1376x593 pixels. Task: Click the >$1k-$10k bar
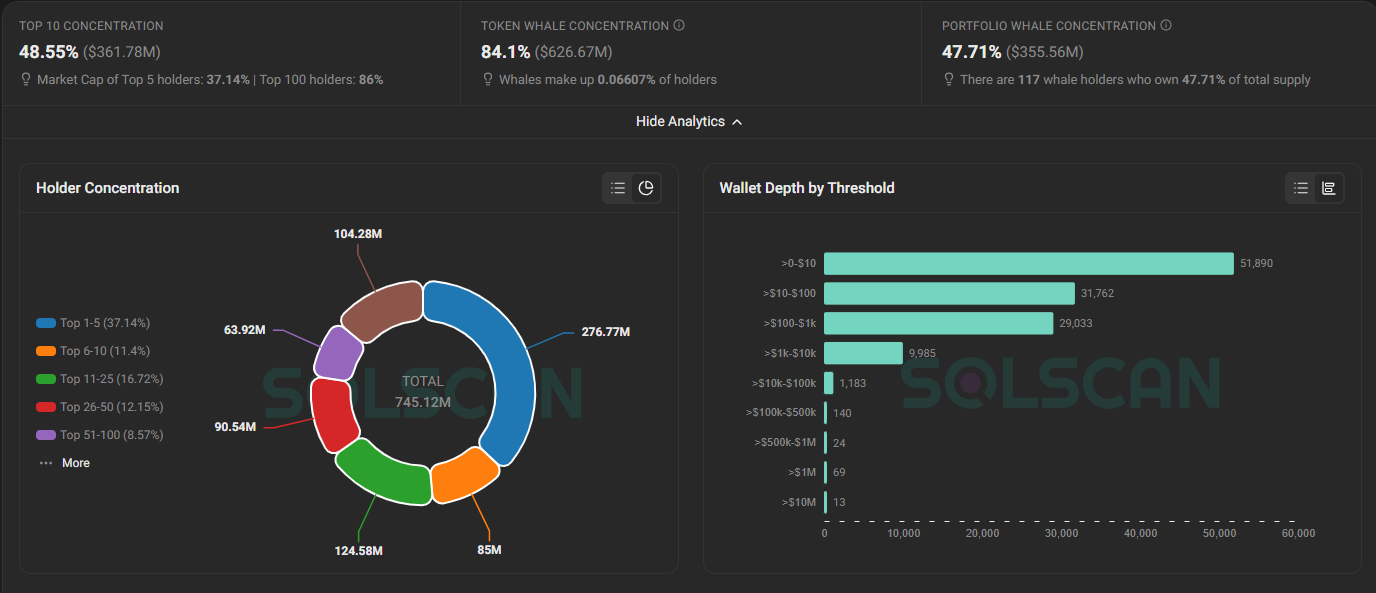click(x=863, y=353)
